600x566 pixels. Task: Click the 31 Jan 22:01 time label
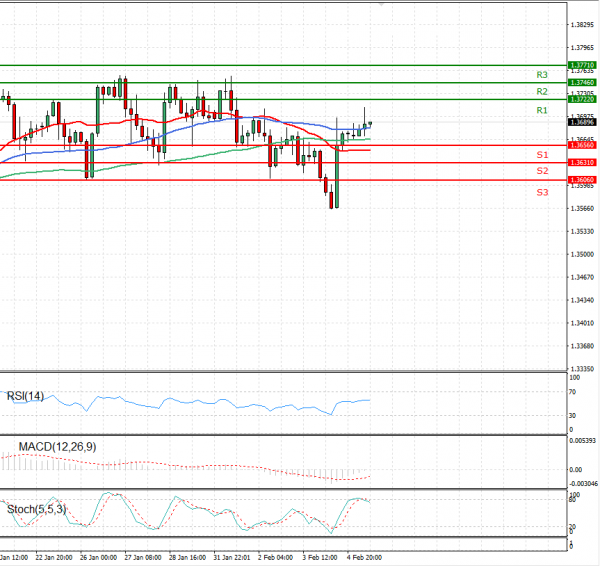232,558
